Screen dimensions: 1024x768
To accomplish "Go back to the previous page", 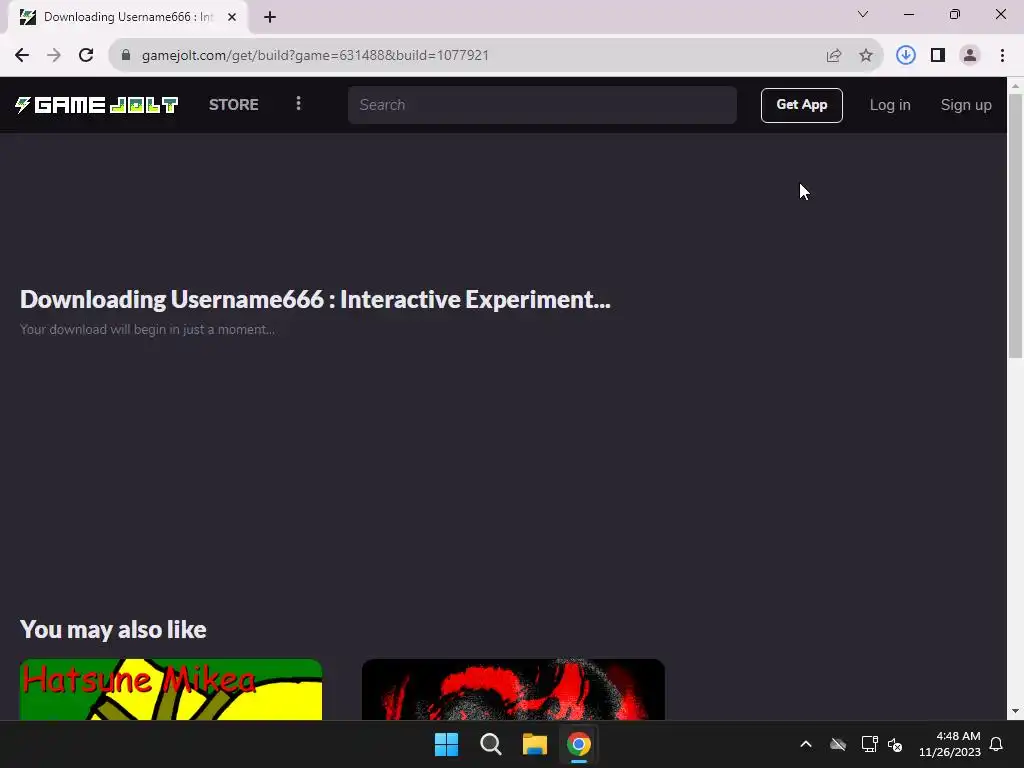I will click(x=22, y=55).
